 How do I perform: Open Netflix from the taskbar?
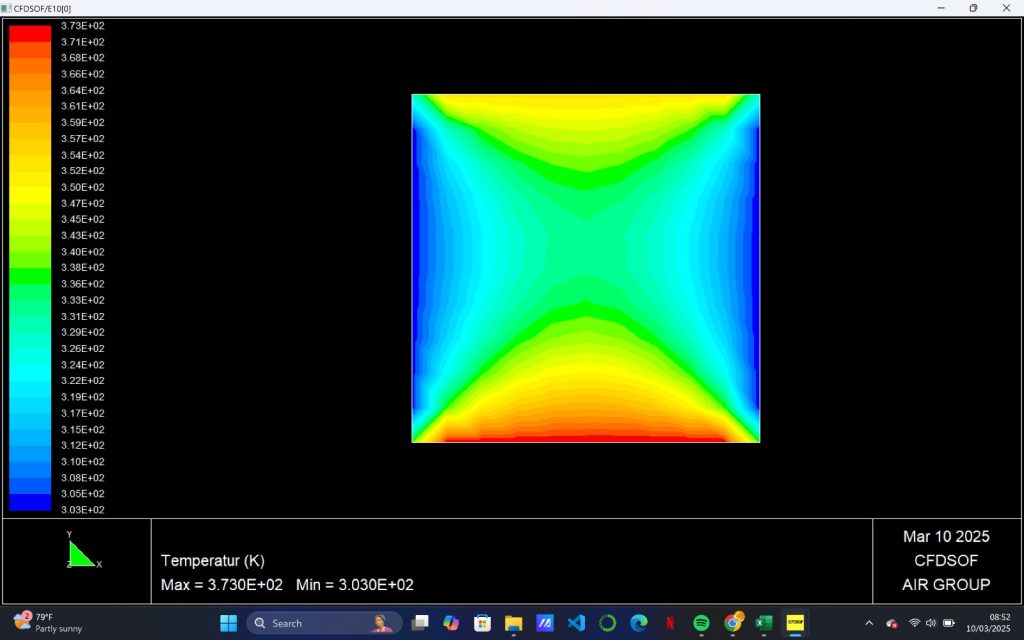tap(670, 623)
